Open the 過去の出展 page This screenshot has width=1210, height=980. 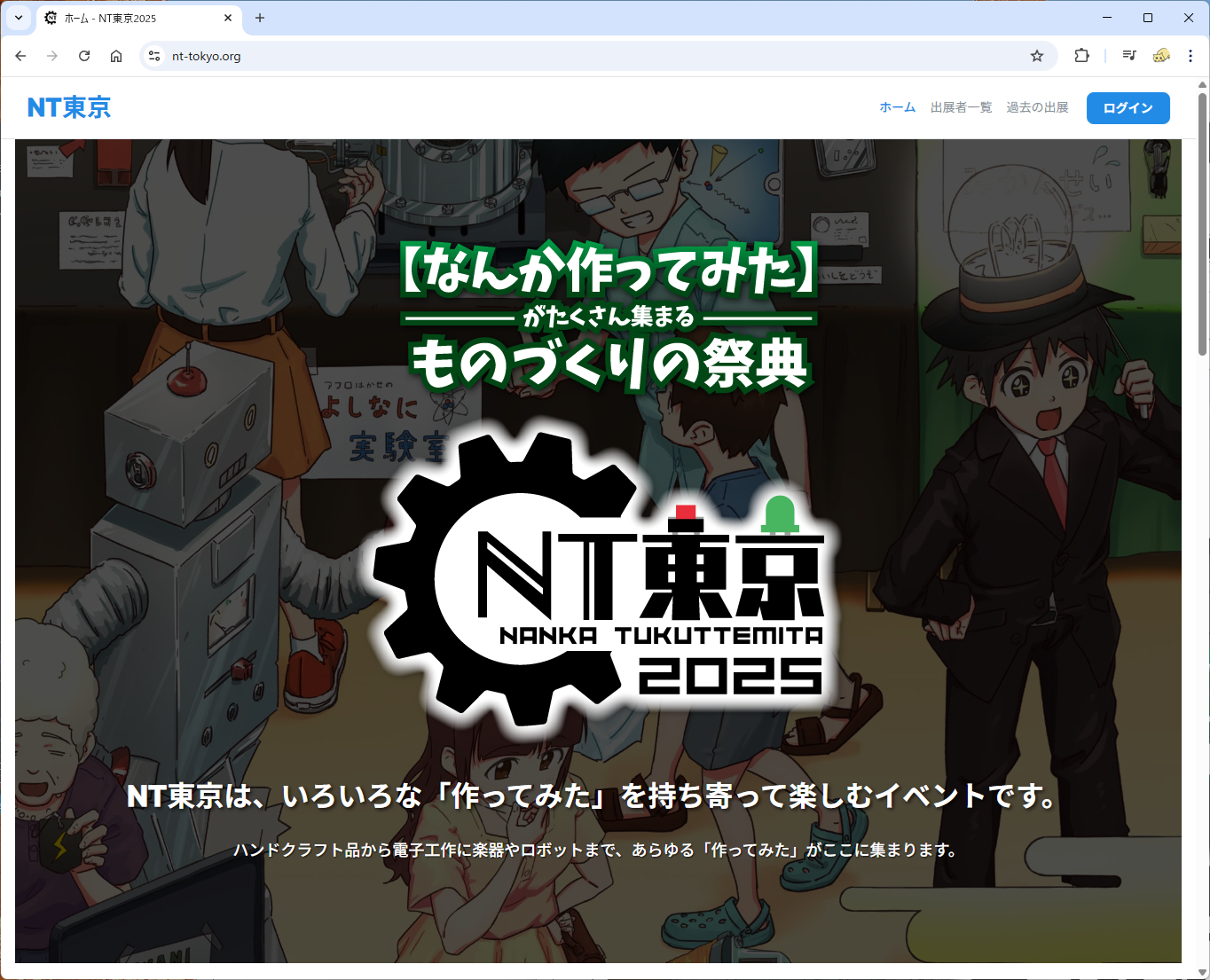pyautogui.click(x=1037, y=107)
